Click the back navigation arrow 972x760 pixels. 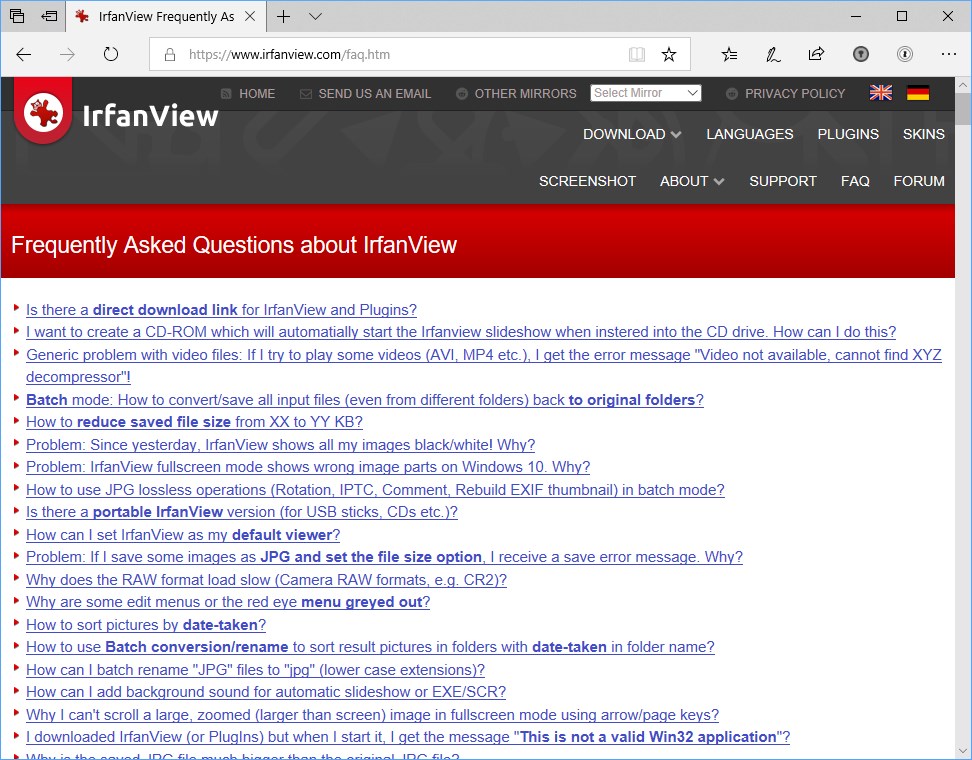click(24, 56)
